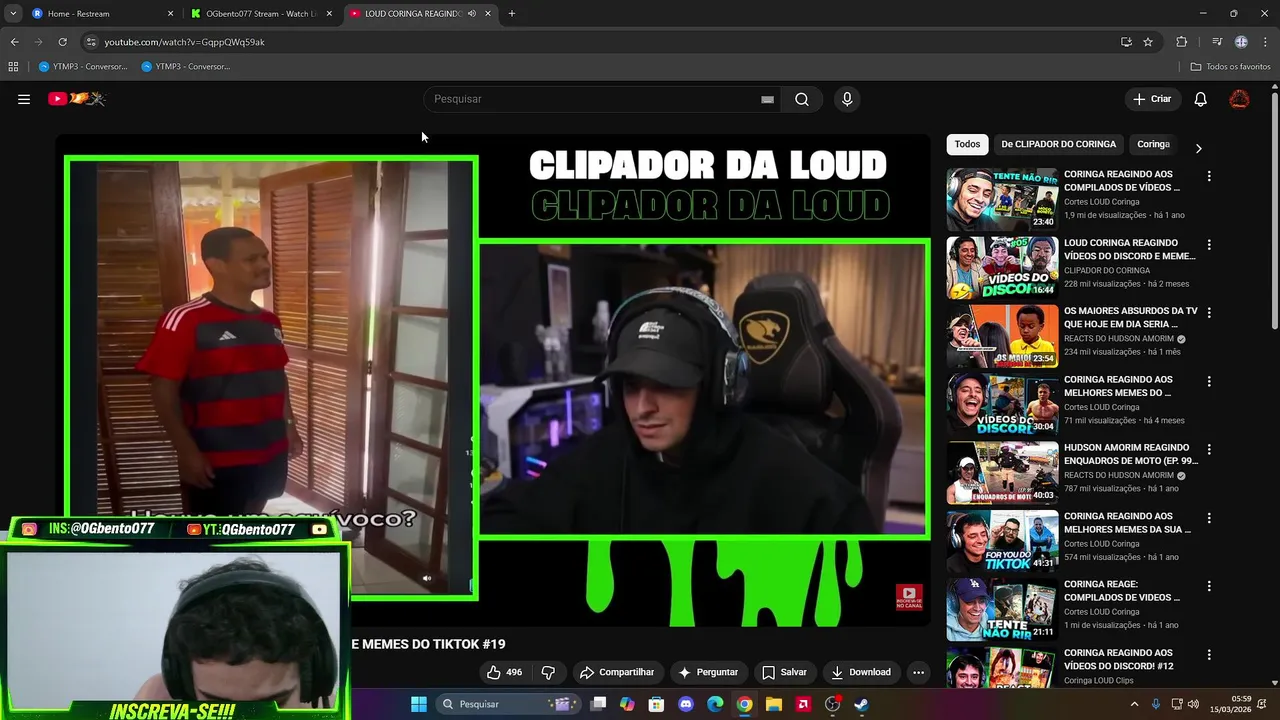Open options for CORINGA REAGINDO AOS VÍDEOS DO DISCORD! #12
This screenshot has width=1280, height=720.
[1209, 654]
